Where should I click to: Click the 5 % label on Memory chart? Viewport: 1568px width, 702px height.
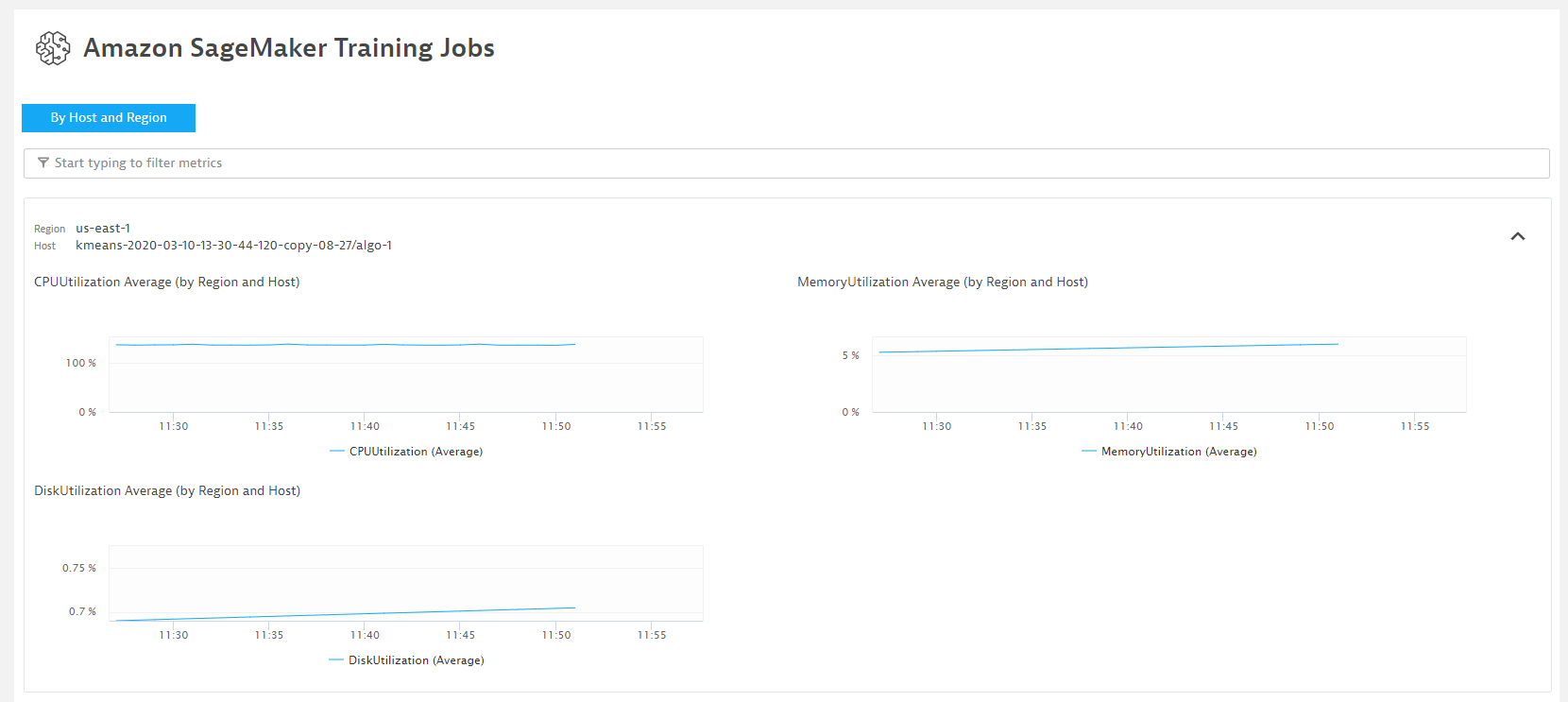tap(851, 355)
